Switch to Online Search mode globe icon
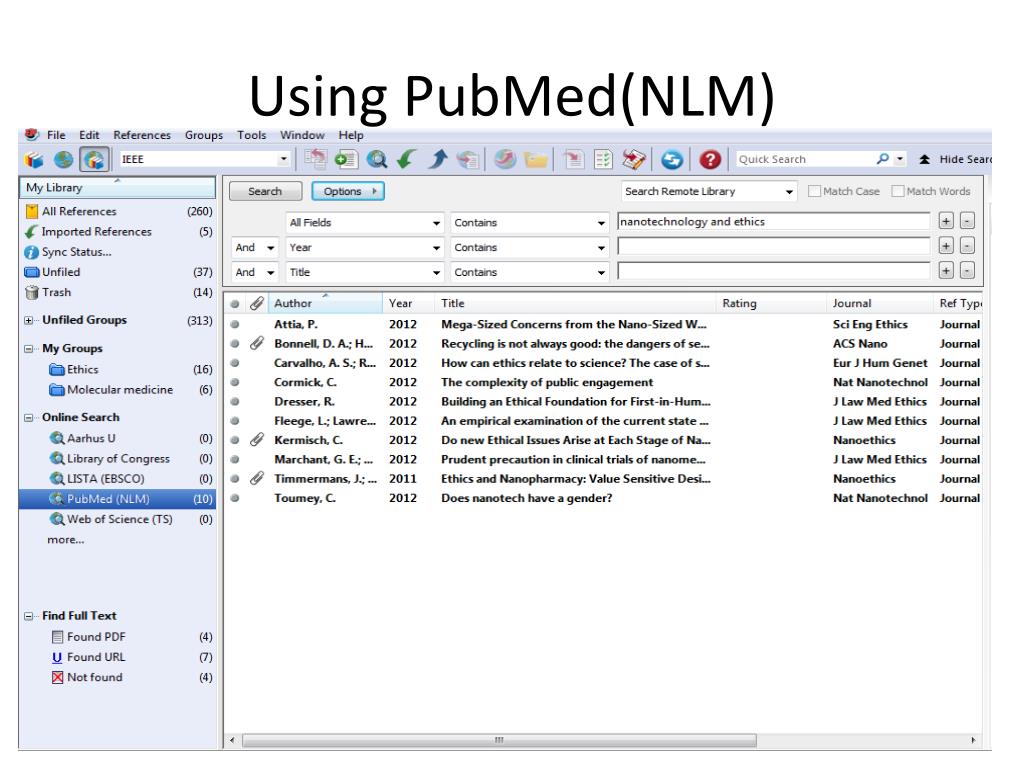 [x=63, y=159]
